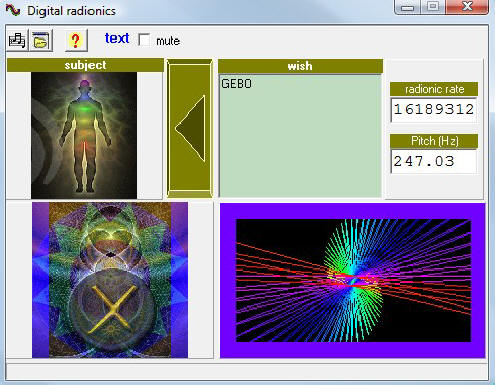Close the Digital radionics window
Image resolution: width=495 pixels, height=385 pixels.
(467, 7)
